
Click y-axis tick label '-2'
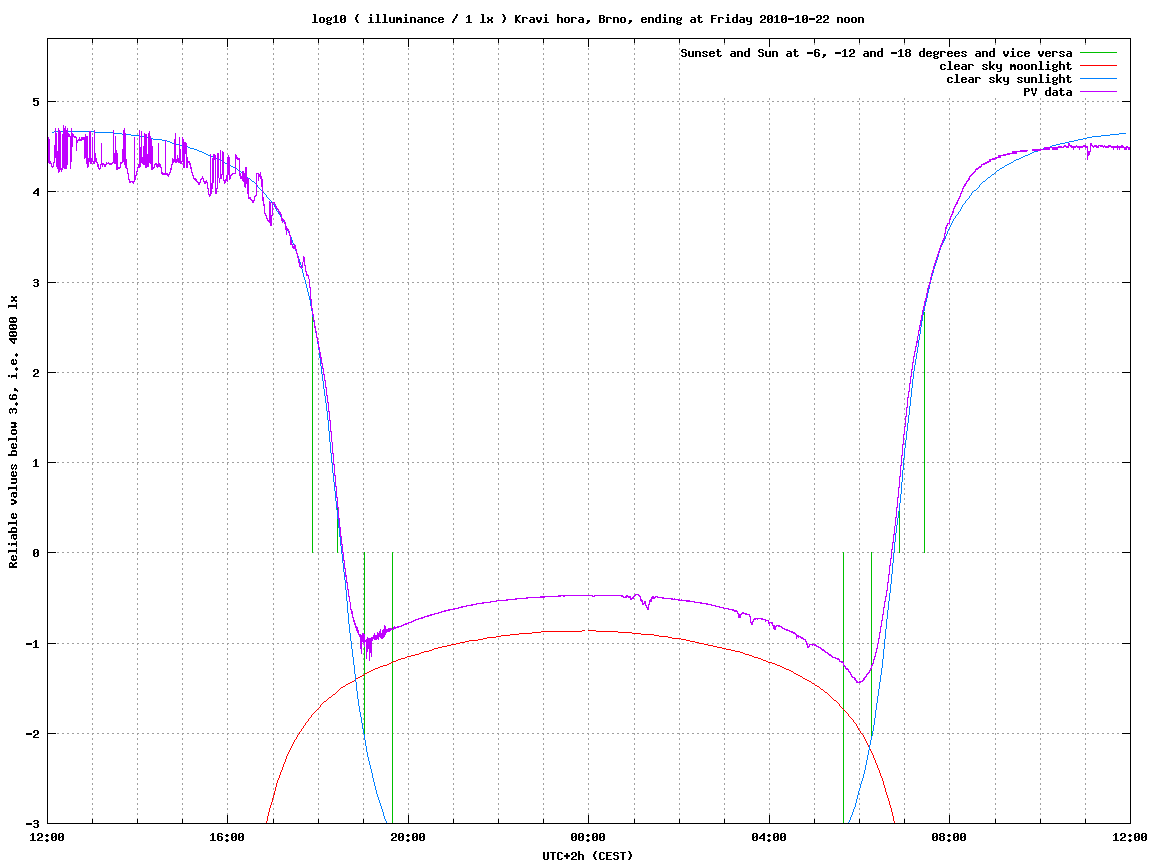point(32,734)
